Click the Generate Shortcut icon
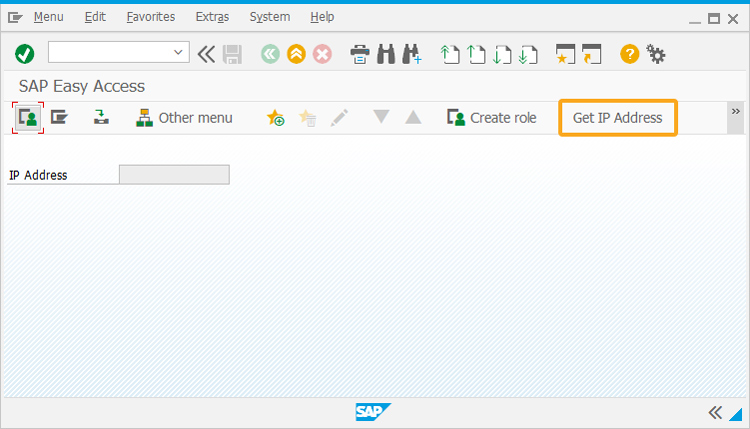The height and width of the screenshot is (429, 750). point(592,54)
